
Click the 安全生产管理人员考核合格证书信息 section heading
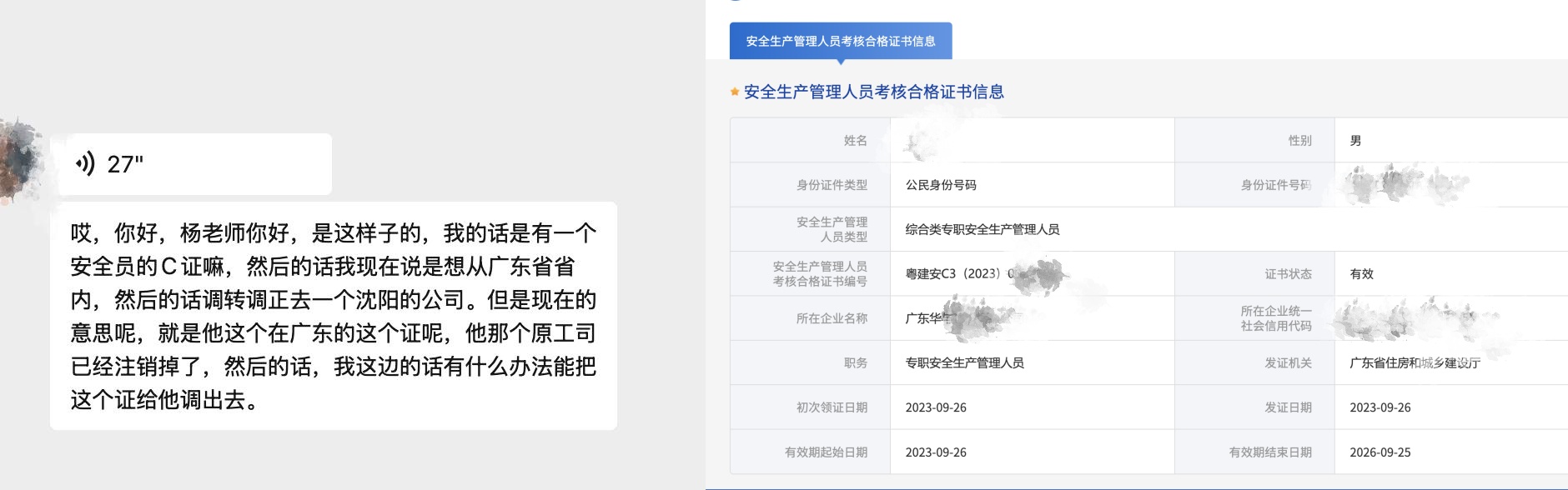(873, 92)
